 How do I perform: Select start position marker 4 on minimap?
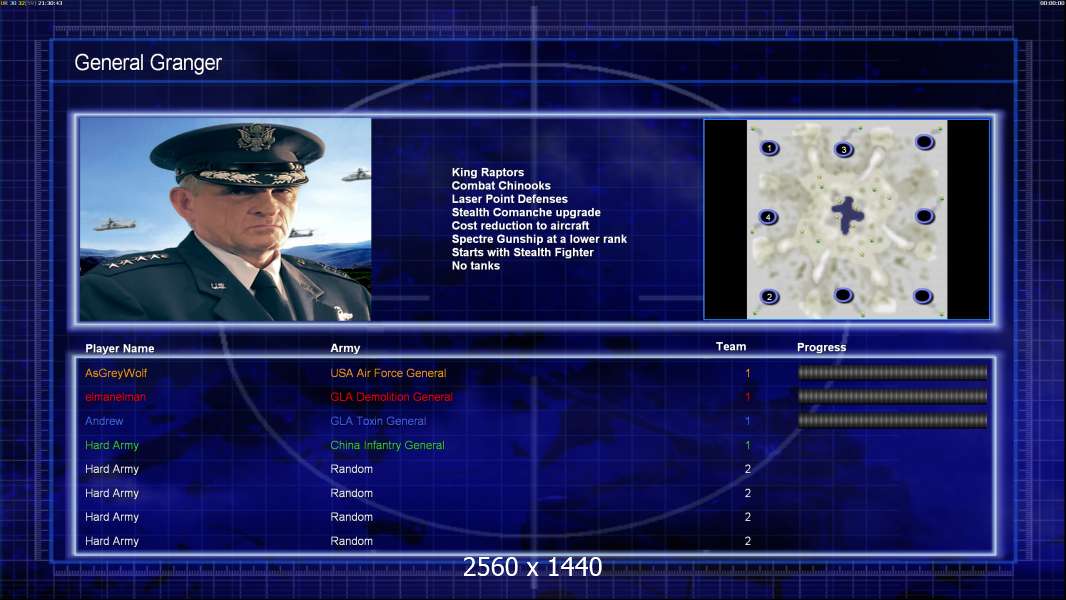click(x=768, y=217)
